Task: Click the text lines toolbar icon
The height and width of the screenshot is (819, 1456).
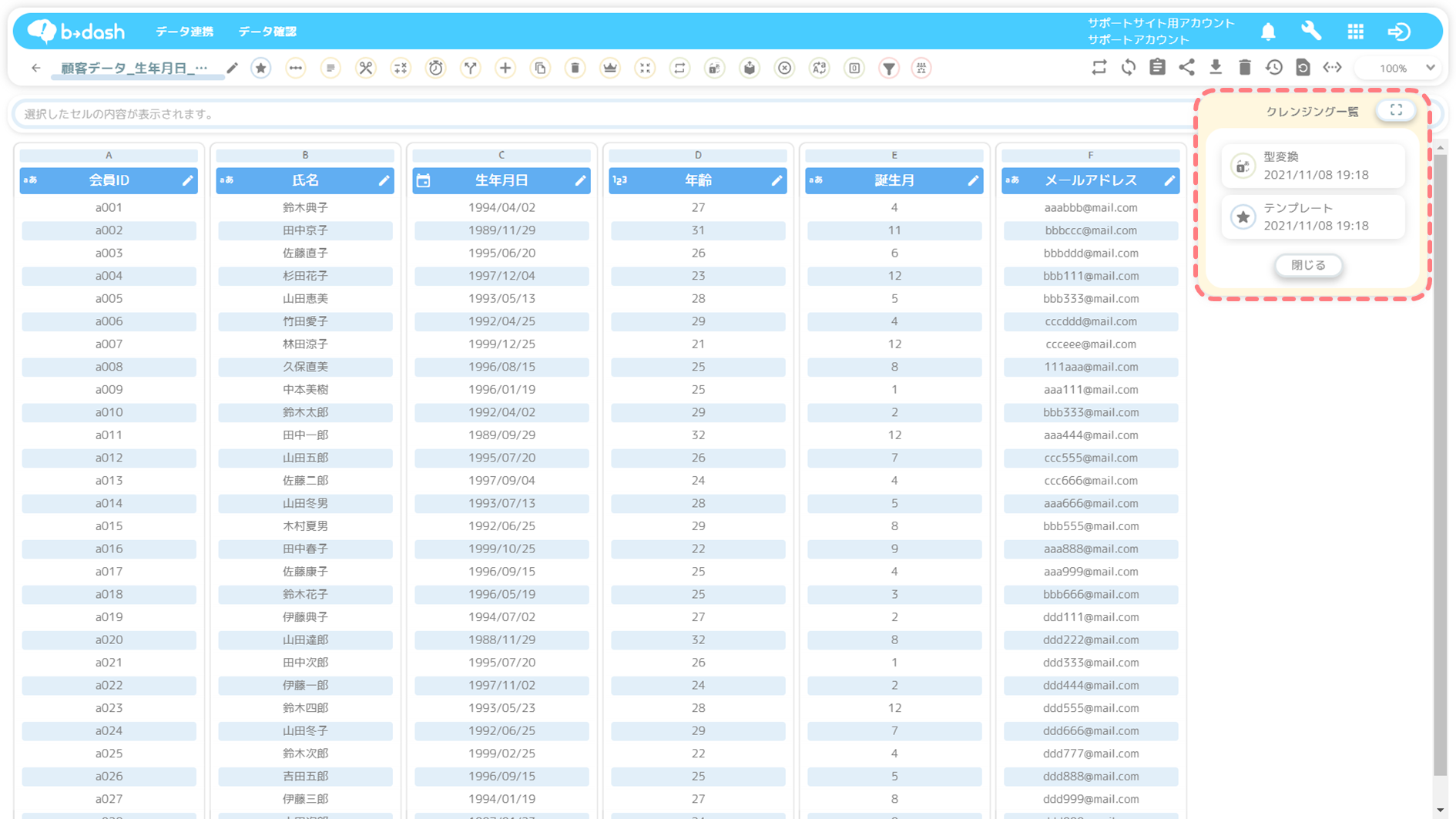Action: [x=330, y=68]
